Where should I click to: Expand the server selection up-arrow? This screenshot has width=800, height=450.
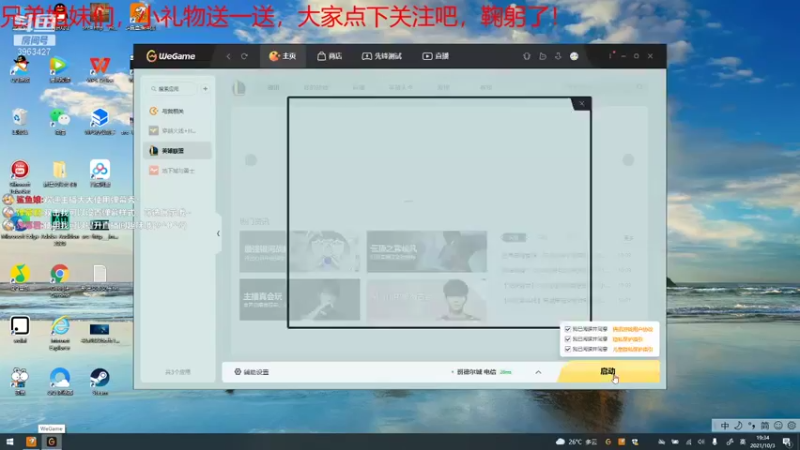click(x=538, y=372)
